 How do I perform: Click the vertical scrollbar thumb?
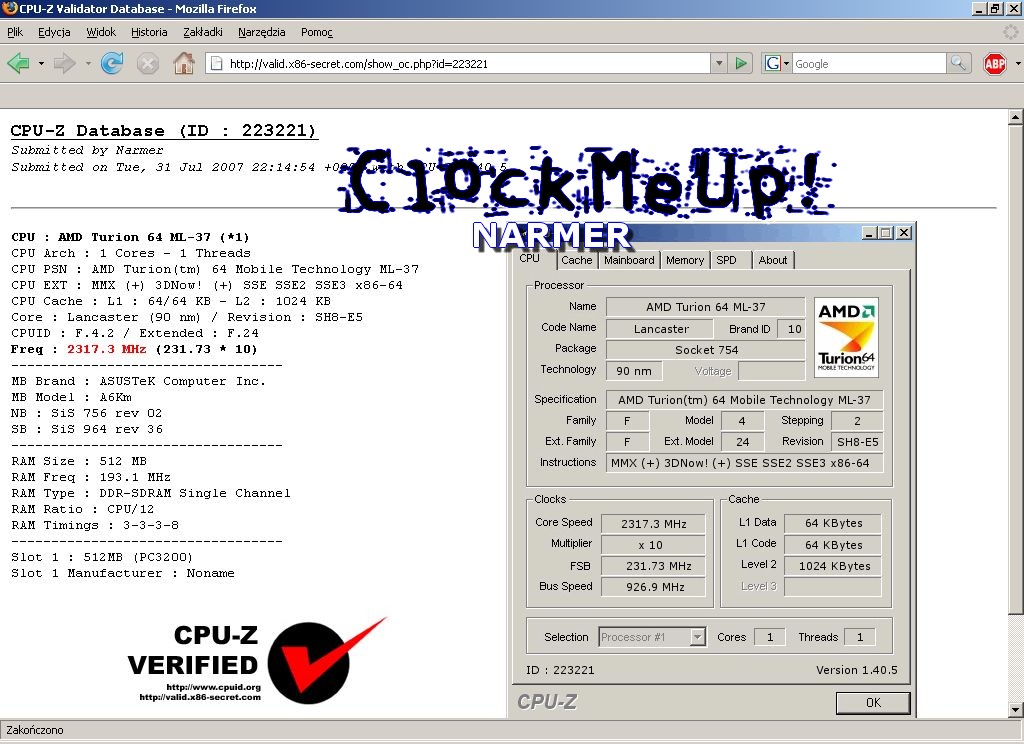(x=1016, y=369)
